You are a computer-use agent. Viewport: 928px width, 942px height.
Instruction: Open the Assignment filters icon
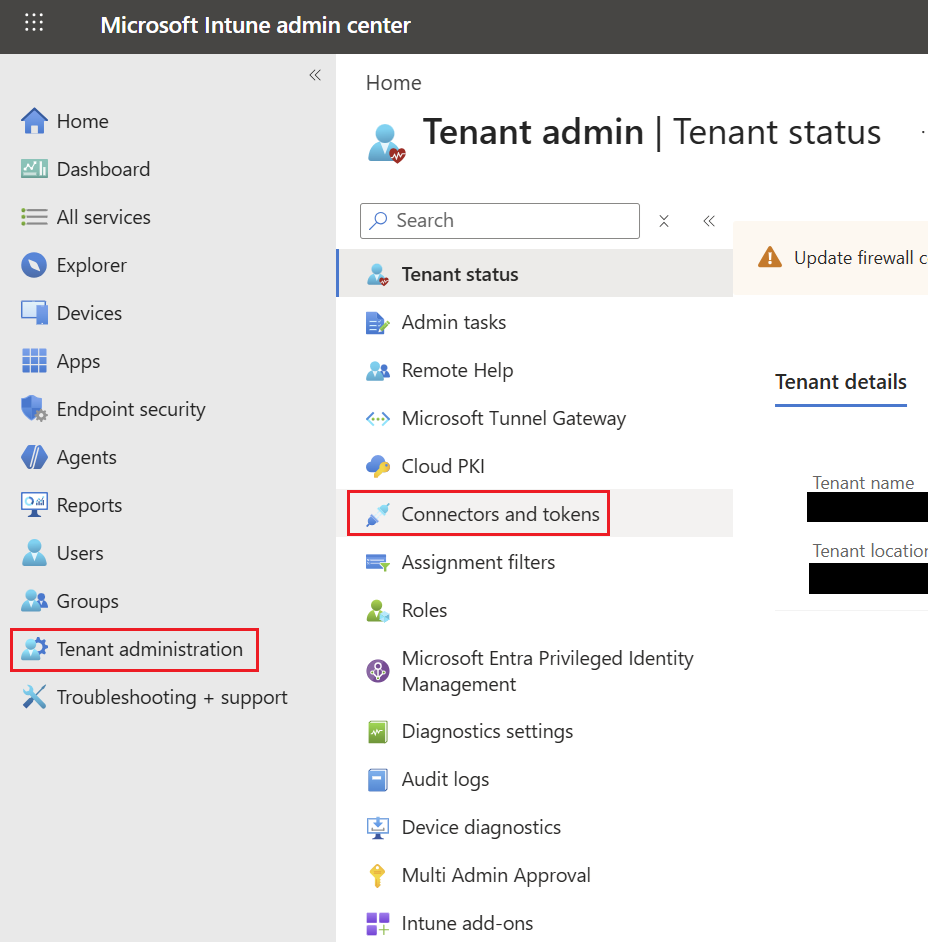click(378, 563)
